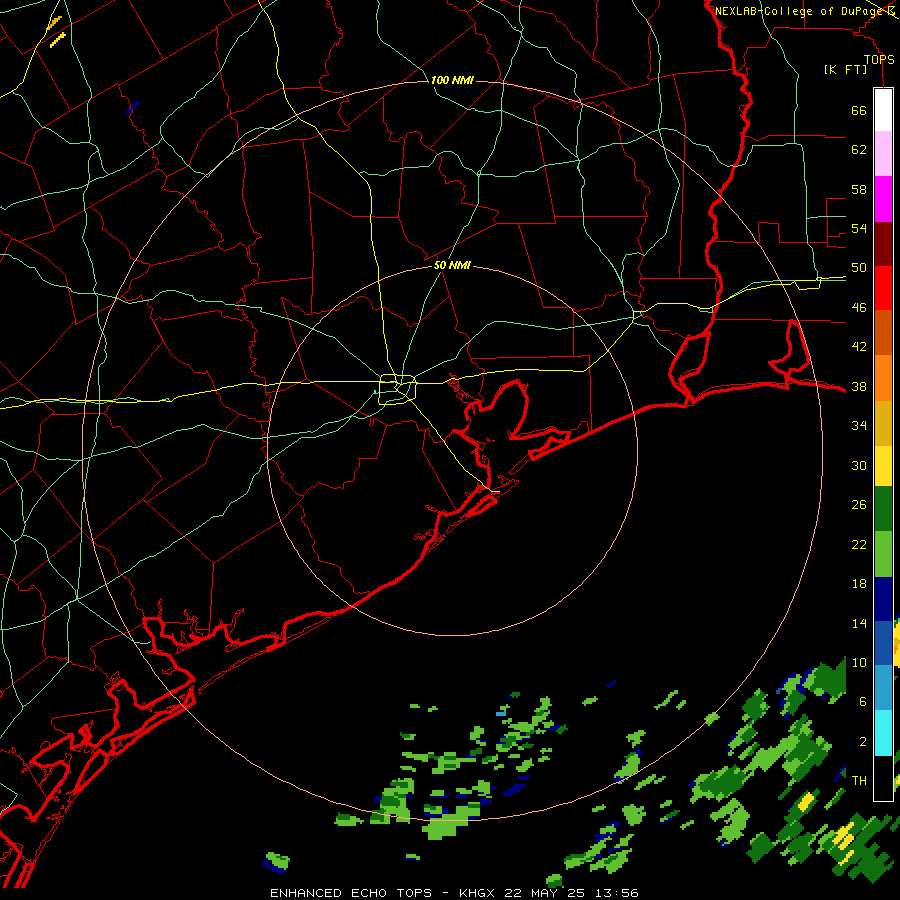Click the '13:56' timestamp
900x900 pixels.
tap(616, 893)
